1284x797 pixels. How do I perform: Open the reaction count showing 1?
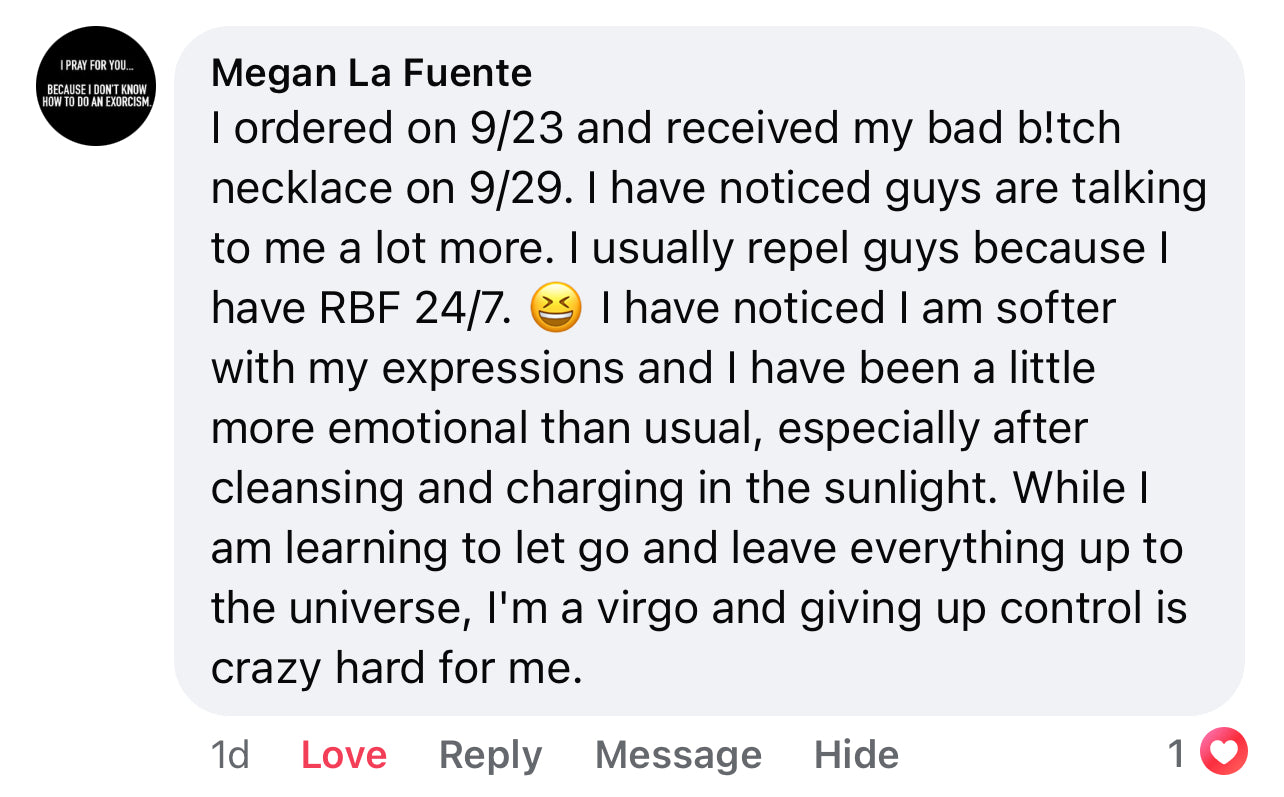click(1177, 753)
